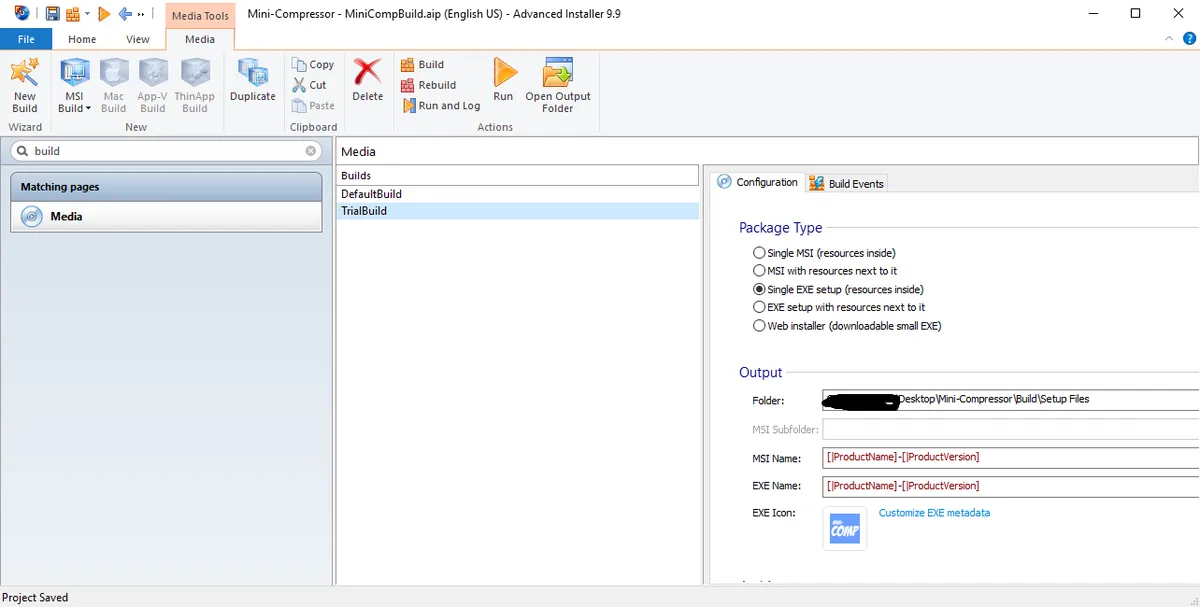
Task: Click Customize EXE metadata link
Action: tap(934, 513)
